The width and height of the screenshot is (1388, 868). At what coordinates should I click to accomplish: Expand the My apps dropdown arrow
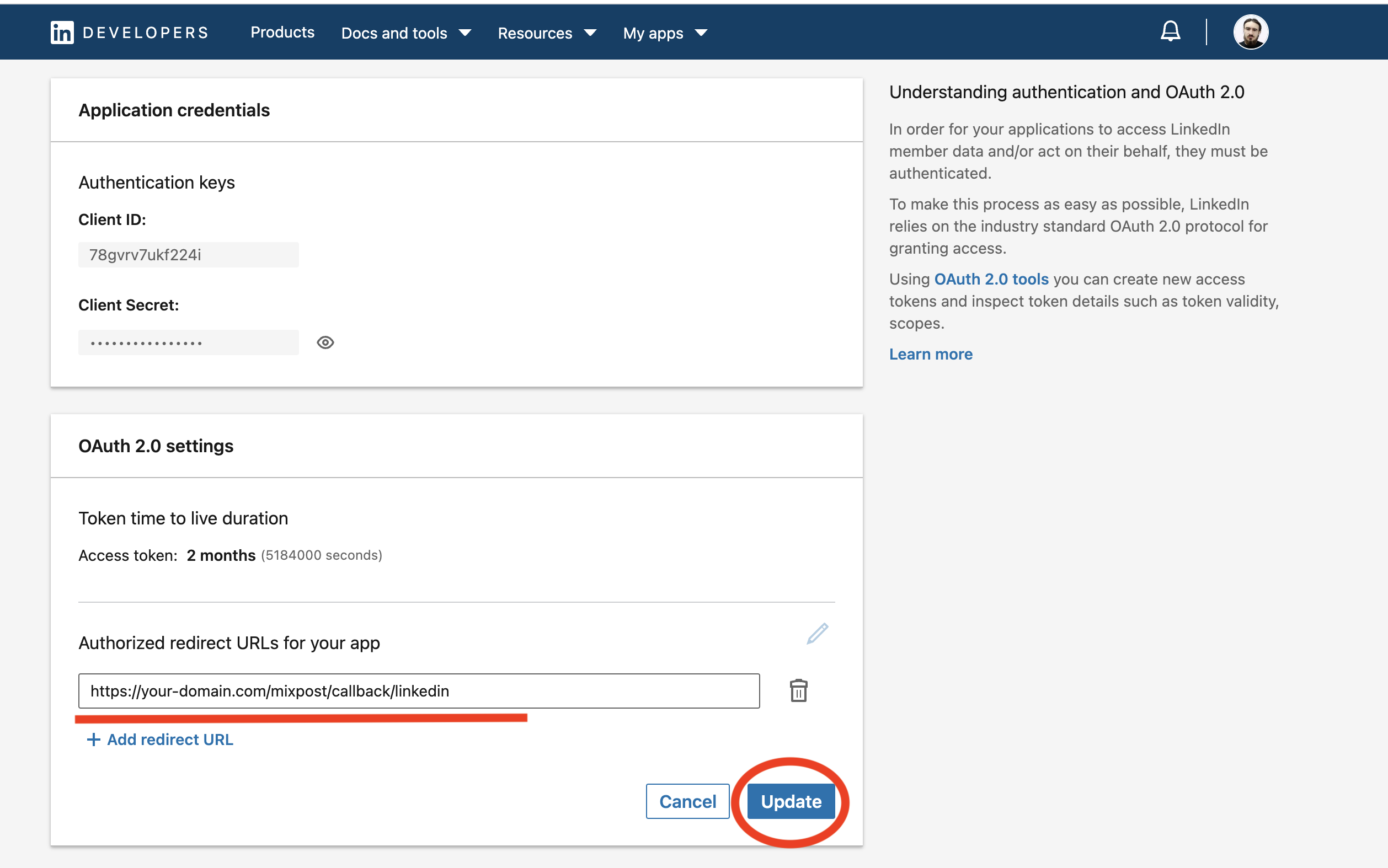[x=701, y=33]
